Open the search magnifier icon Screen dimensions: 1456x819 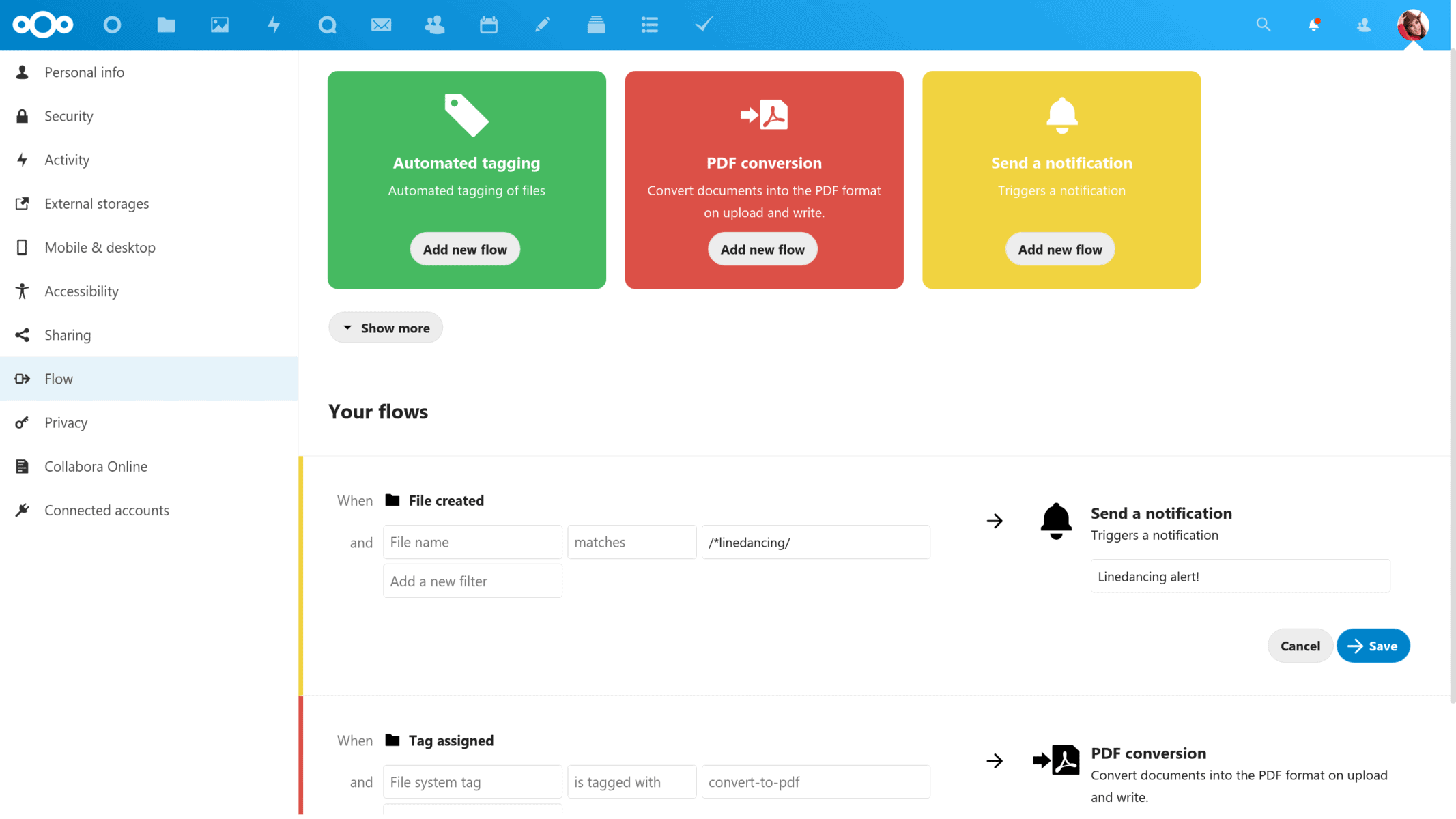[x=1264, y=25]
